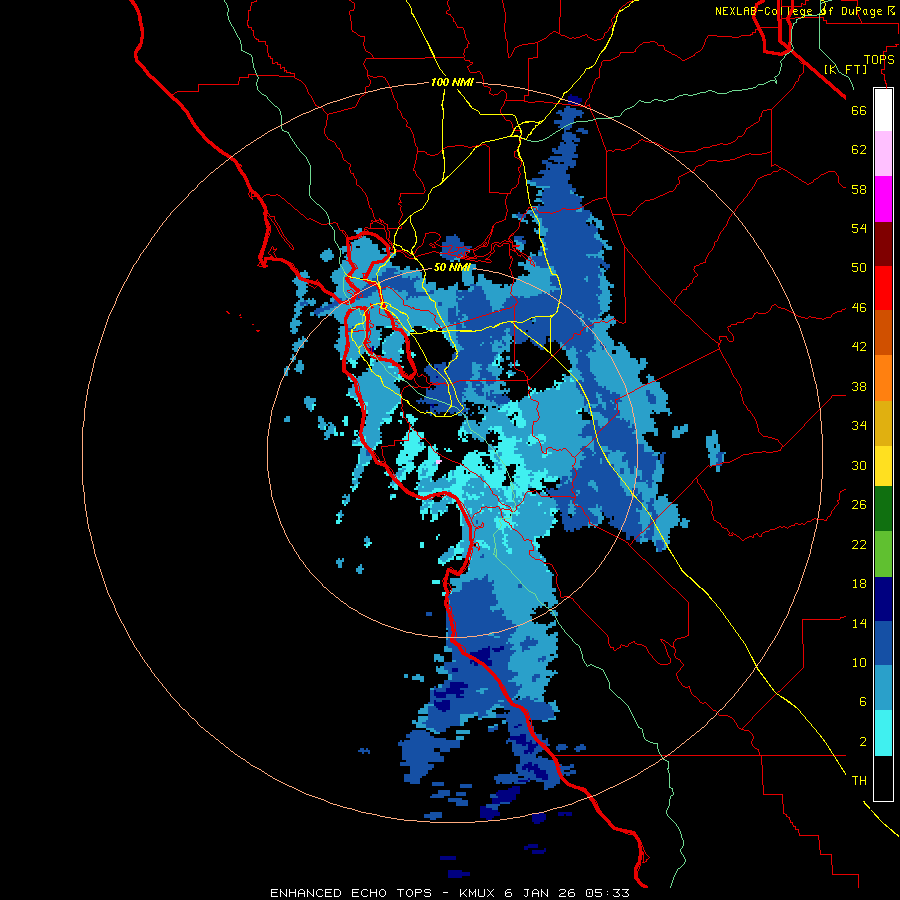This screenshot has height=900, width=900.
Task: Click the gold legend swatch
Action: coord(883,423)
